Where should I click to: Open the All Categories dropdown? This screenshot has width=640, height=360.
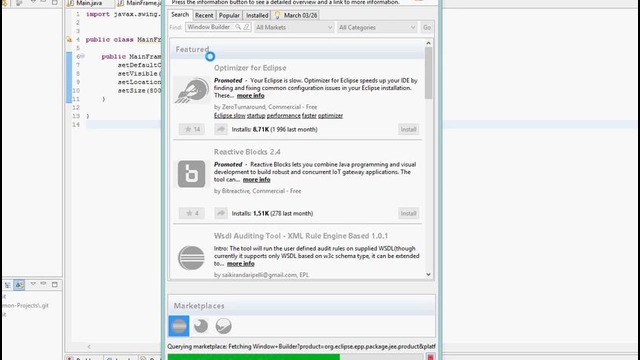[377, 27]
